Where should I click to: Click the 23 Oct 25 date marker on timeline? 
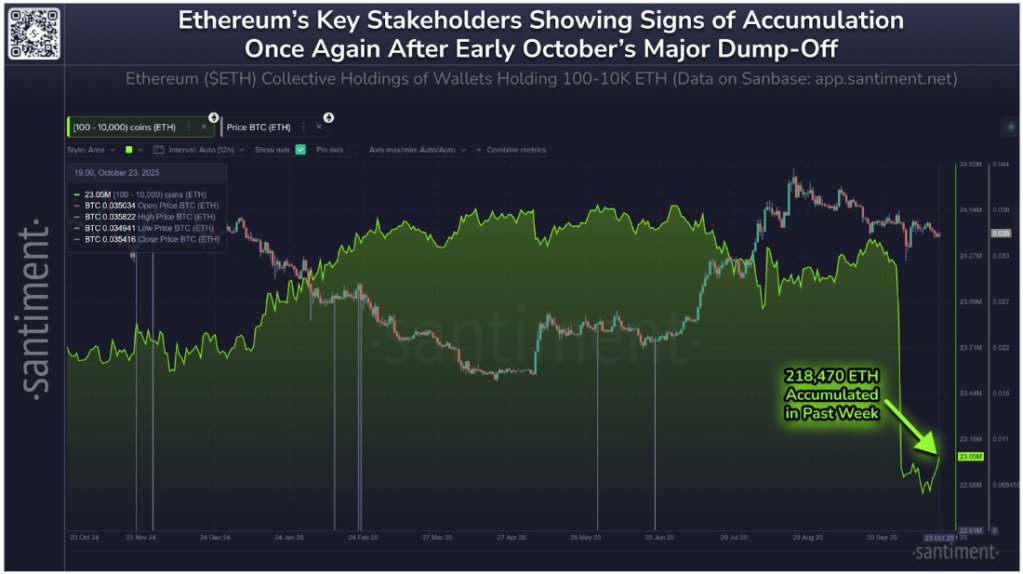[x=940, y=538]
